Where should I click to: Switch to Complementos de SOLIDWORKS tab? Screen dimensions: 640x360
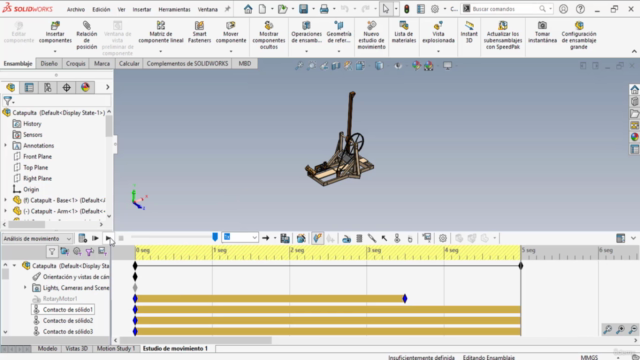[x=187, y=63]
